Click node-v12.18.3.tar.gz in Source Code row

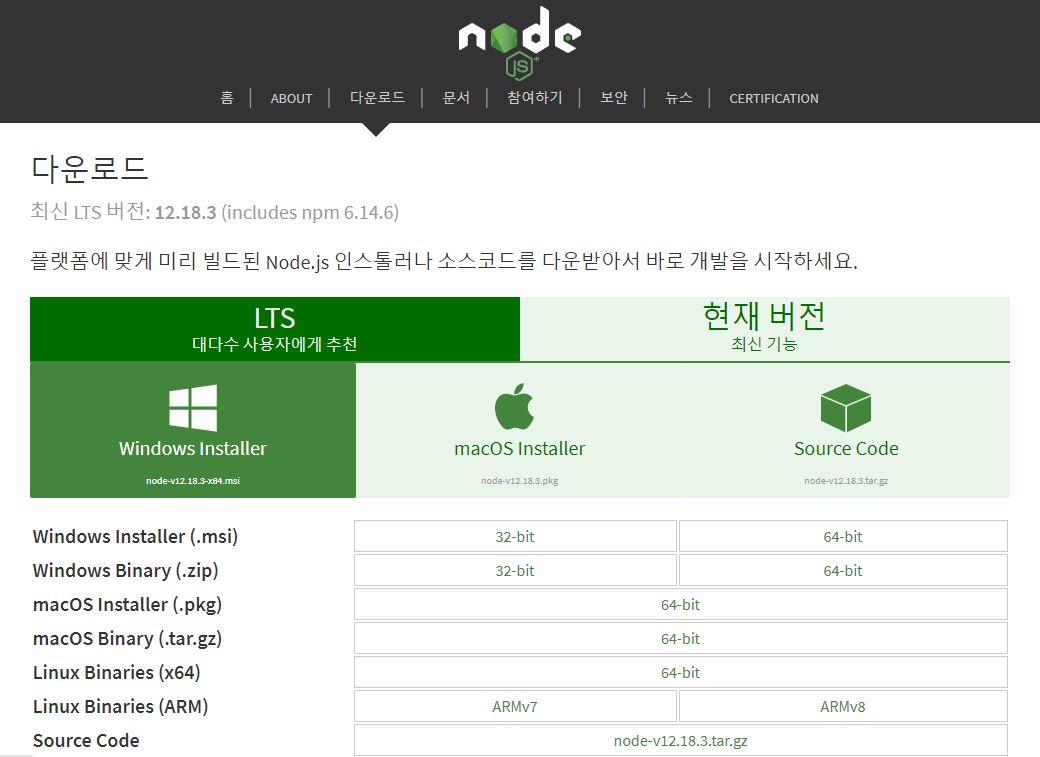coord(681,740)
